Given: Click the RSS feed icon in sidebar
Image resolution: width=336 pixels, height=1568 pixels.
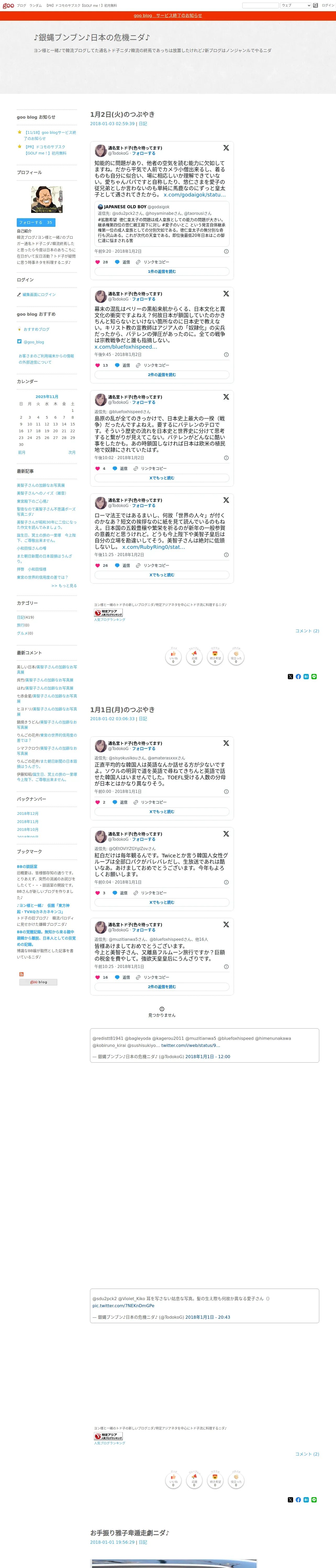Looking at the screenshot, I should [21, 975].
